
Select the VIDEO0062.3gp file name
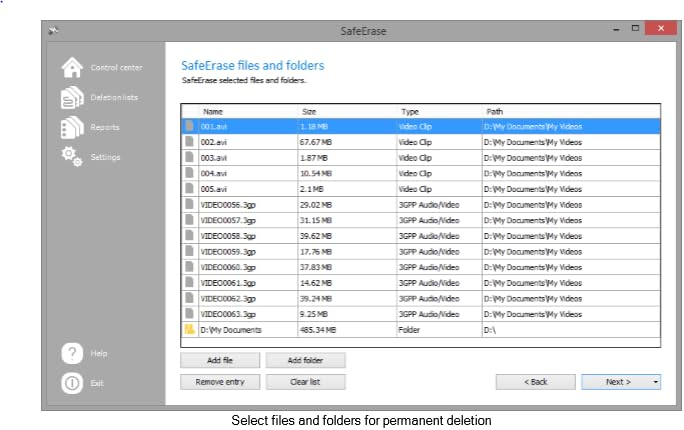click(228, 299)
